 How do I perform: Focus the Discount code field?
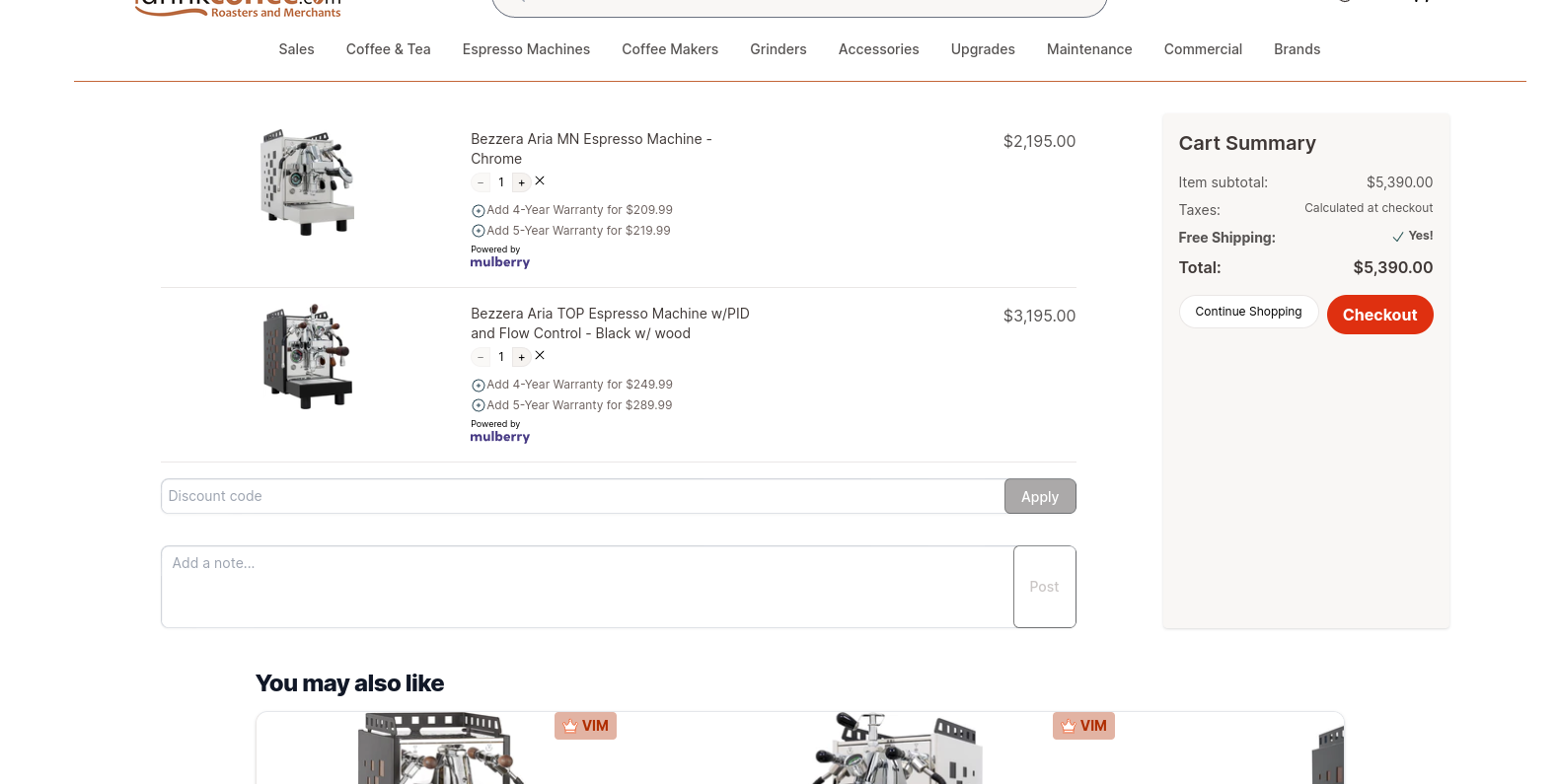[583, 496]
